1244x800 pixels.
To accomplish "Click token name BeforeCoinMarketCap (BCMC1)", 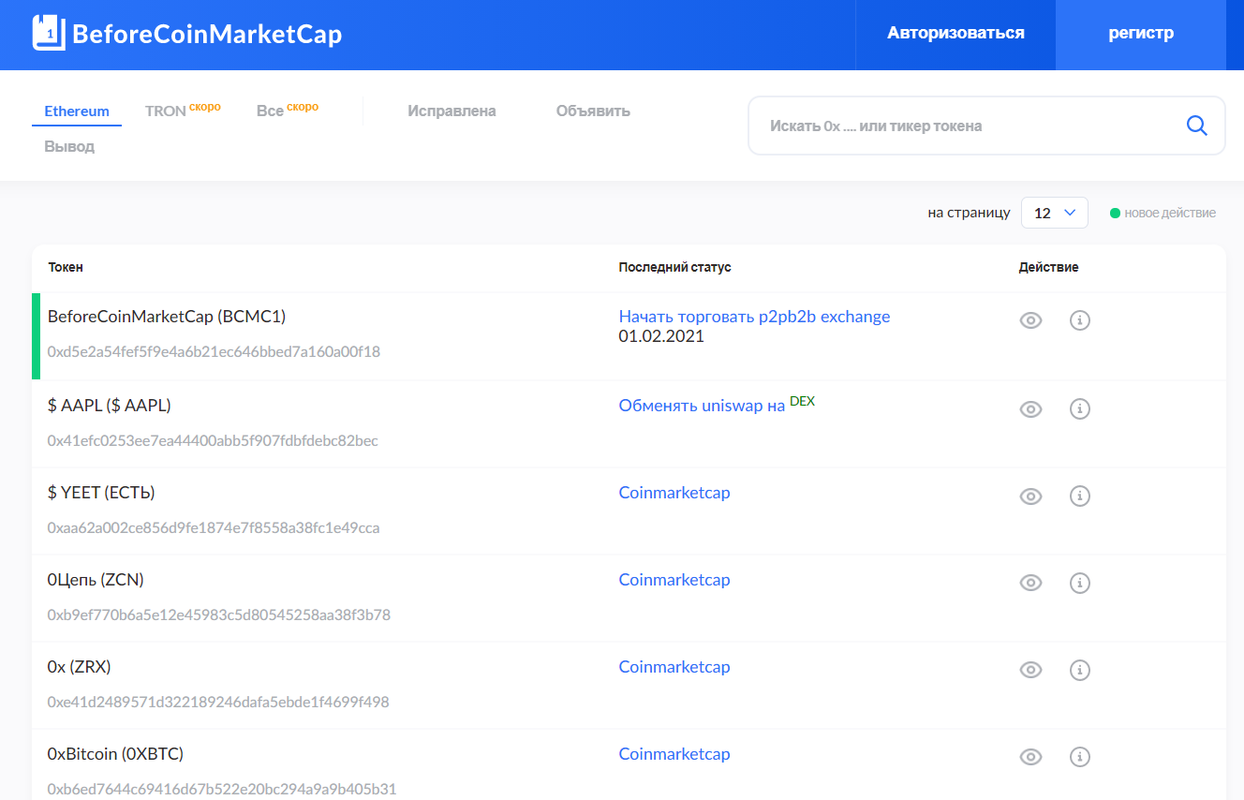I will point(167,316).
